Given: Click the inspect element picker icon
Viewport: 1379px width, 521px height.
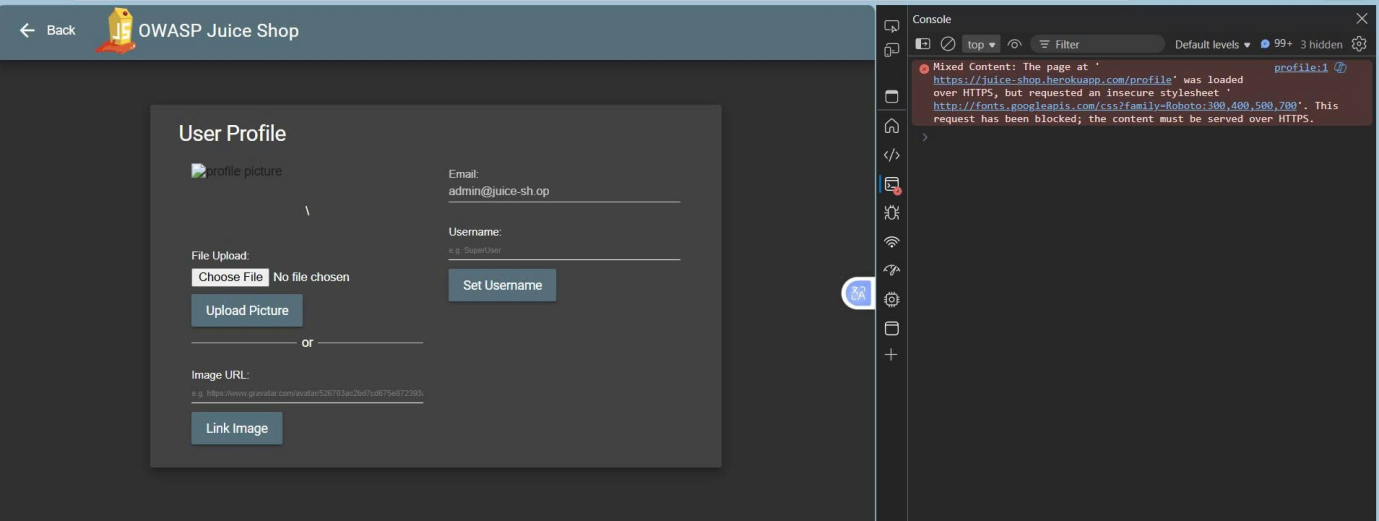Looking at the screenshot, I should click(891, 27).
